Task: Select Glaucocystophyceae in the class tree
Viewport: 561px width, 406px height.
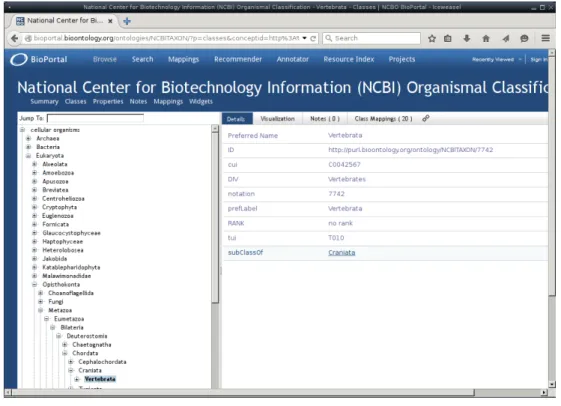Action: click(71, 233)
